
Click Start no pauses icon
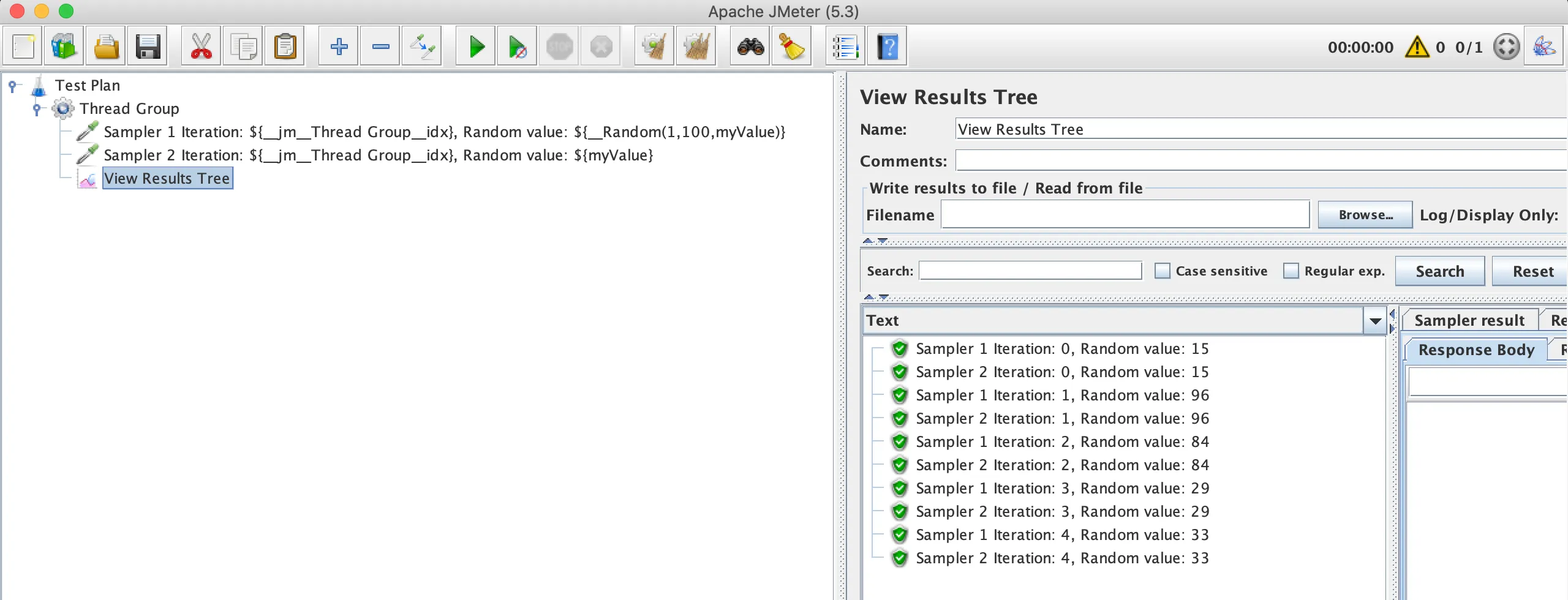pos(518,47)
